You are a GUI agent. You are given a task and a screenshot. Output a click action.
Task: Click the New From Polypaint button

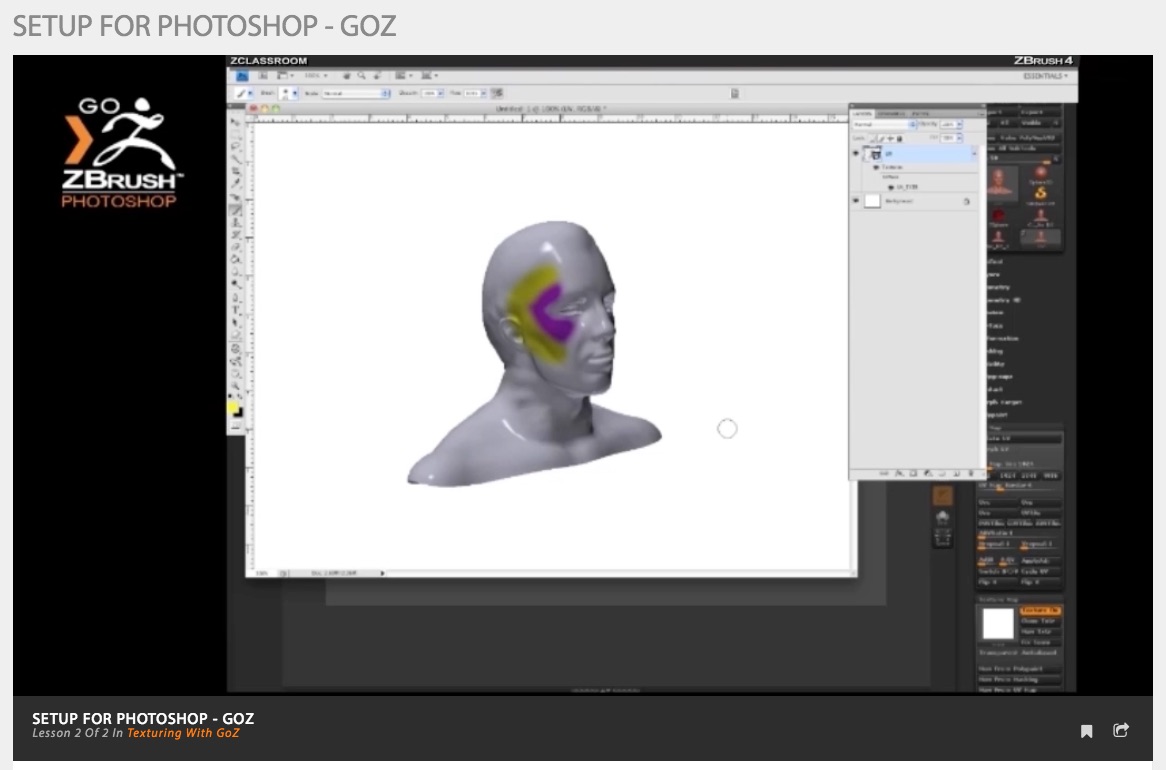pos(1020,668)
